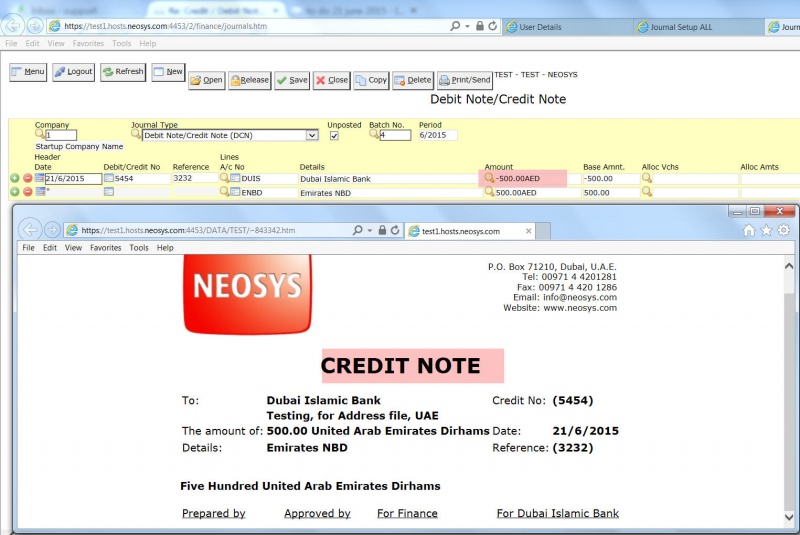Screen dimensions: 800x535
Task: Add a line via green plus on DUIS row
Action: tap(15, 178)
